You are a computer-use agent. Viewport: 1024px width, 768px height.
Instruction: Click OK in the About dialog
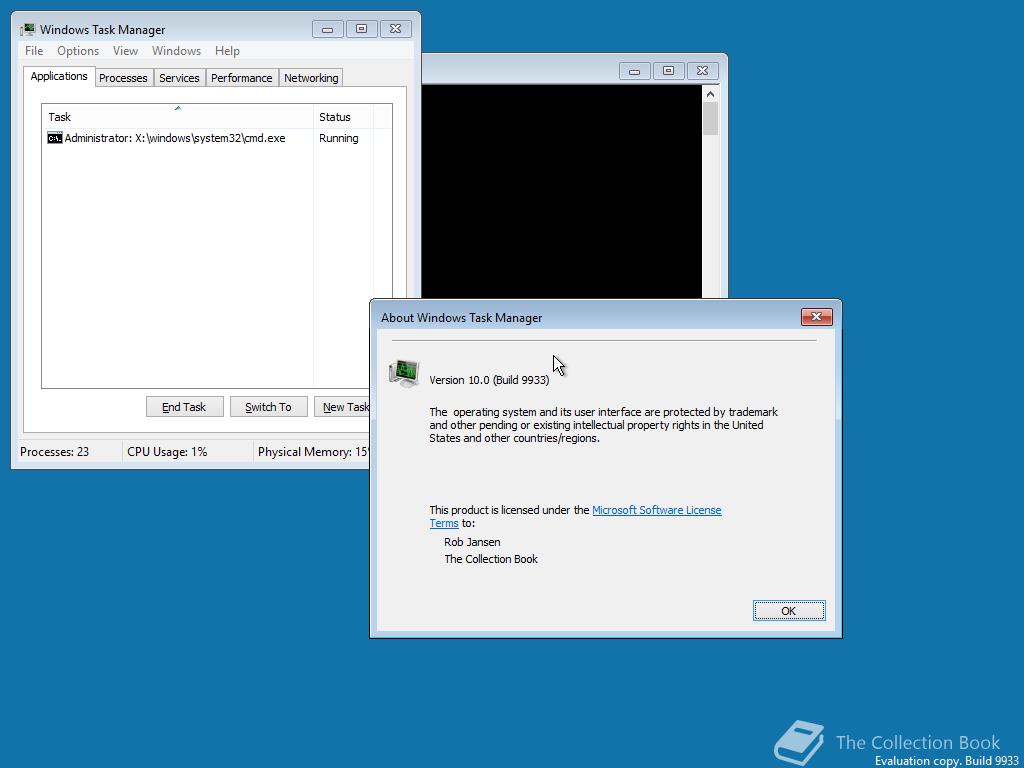point(789,611)
